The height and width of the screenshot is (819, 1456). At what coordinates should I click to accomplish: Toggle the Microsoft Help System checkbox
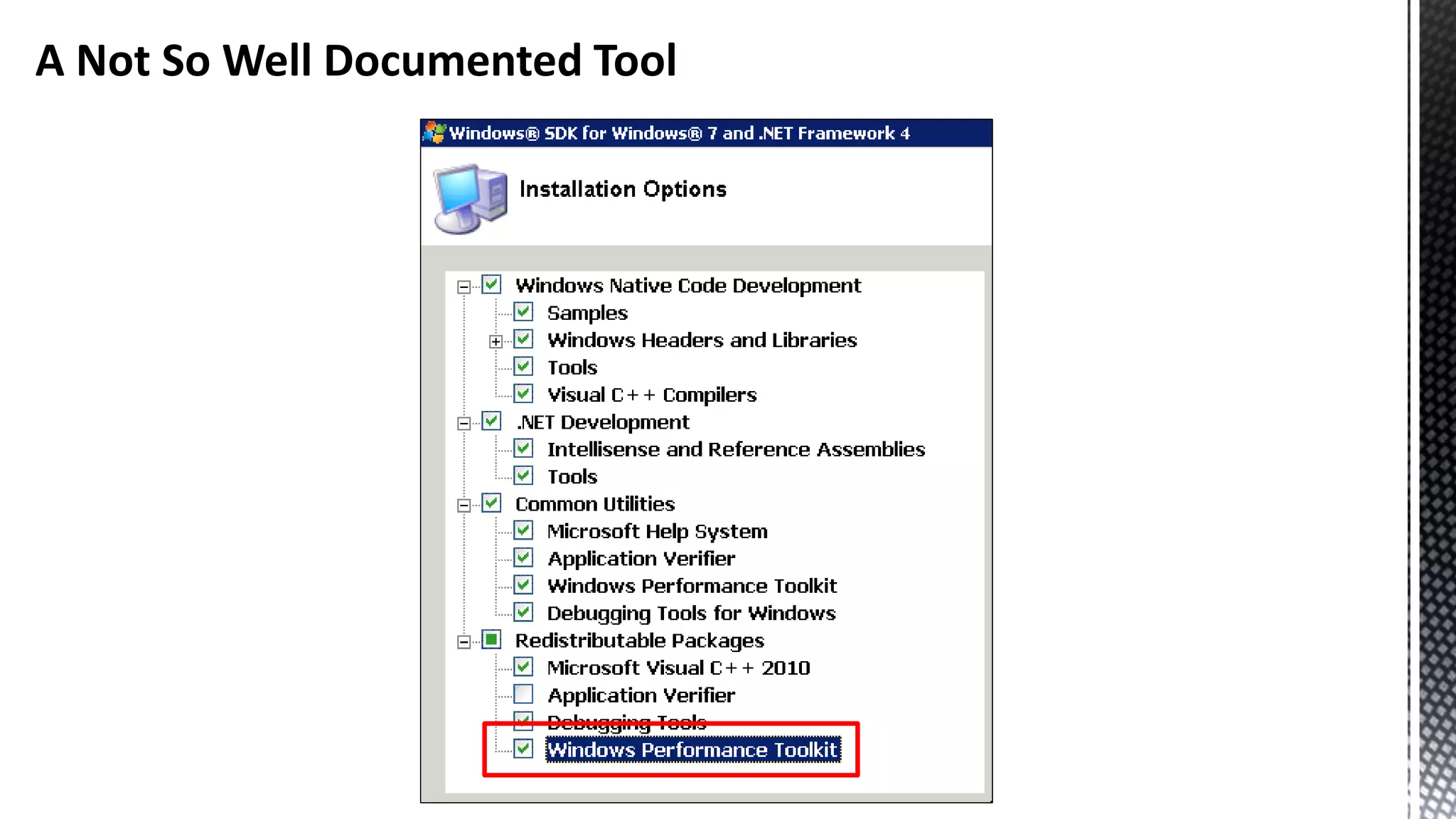pos(523,530)
